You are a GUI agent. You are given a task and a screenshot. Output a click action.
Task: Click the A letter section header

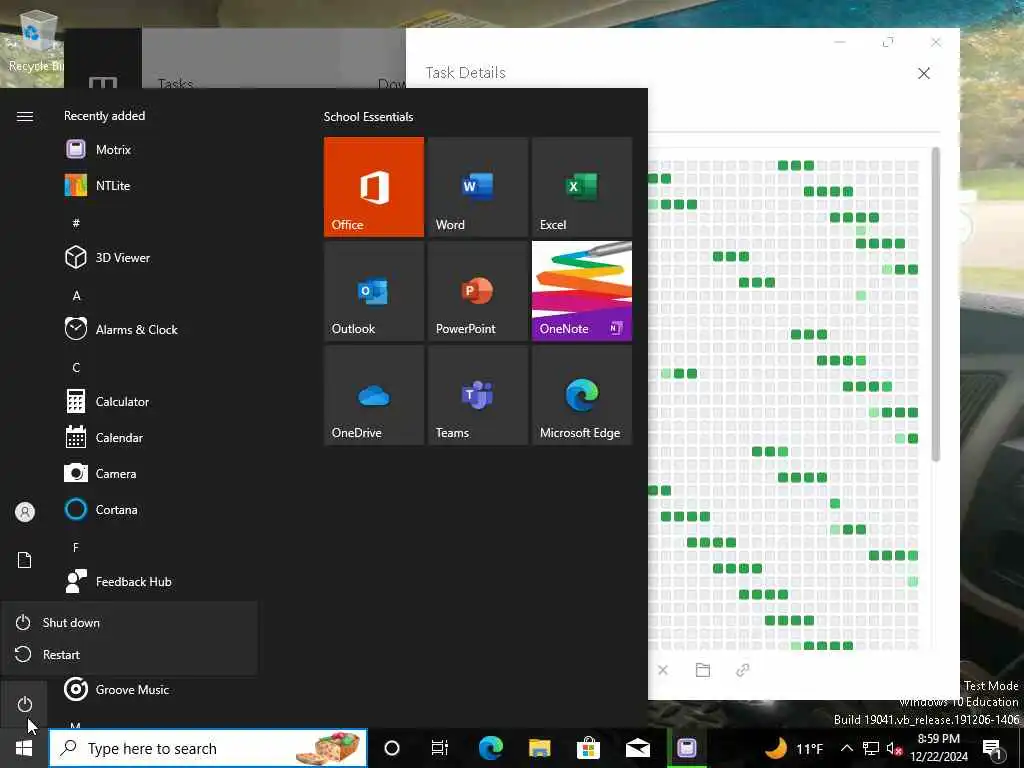76,295
